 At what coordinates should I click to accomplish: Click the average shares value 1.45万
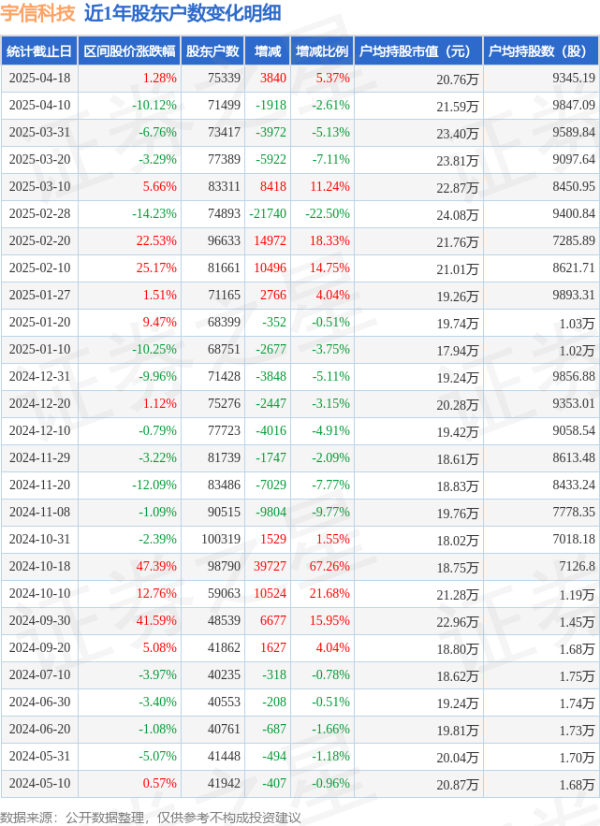(x=577, y=622)
